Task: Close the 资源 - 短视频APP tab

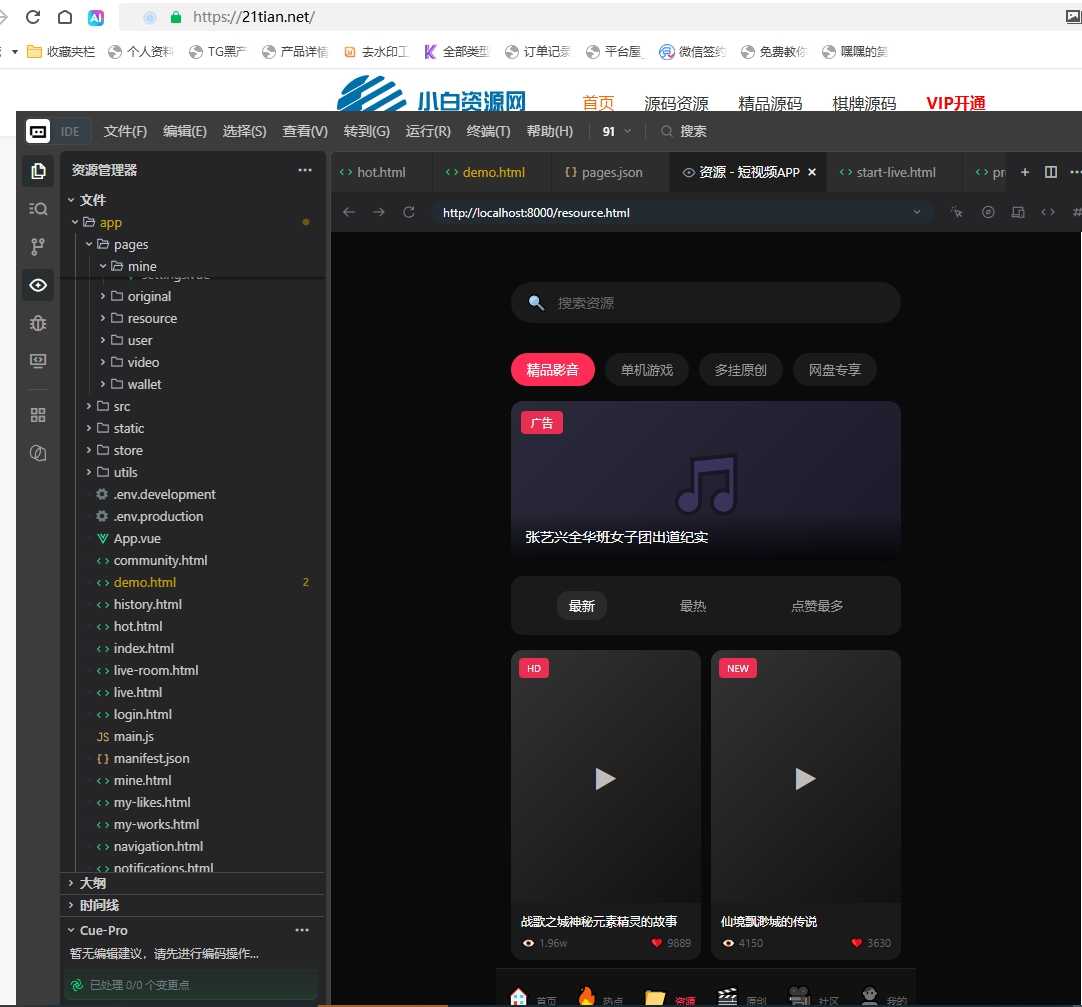Action: coord(812,172)
